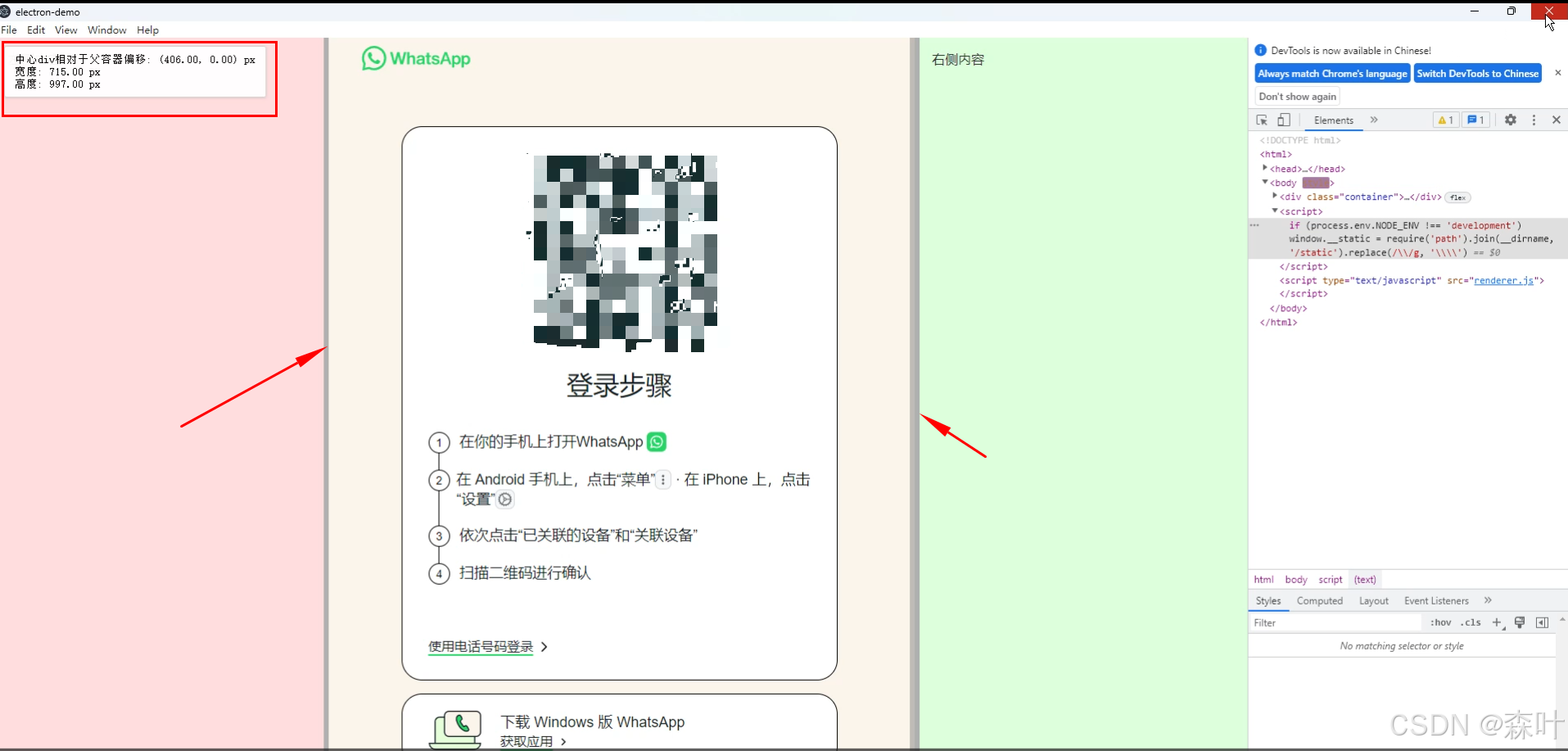The image size is (1568, 751).
Task: Show the warnings counter badge
Action: (1446, 120)
